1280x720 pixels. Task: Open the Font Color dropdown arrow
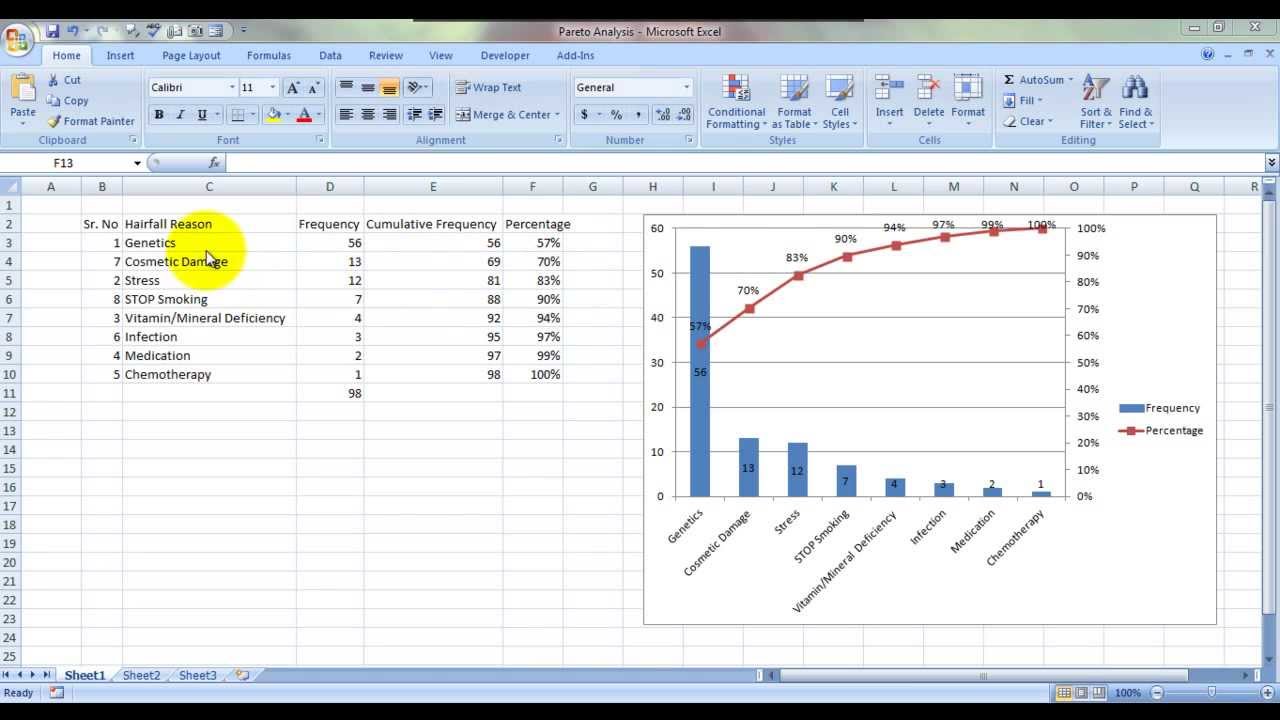click(x=319, y=115)
